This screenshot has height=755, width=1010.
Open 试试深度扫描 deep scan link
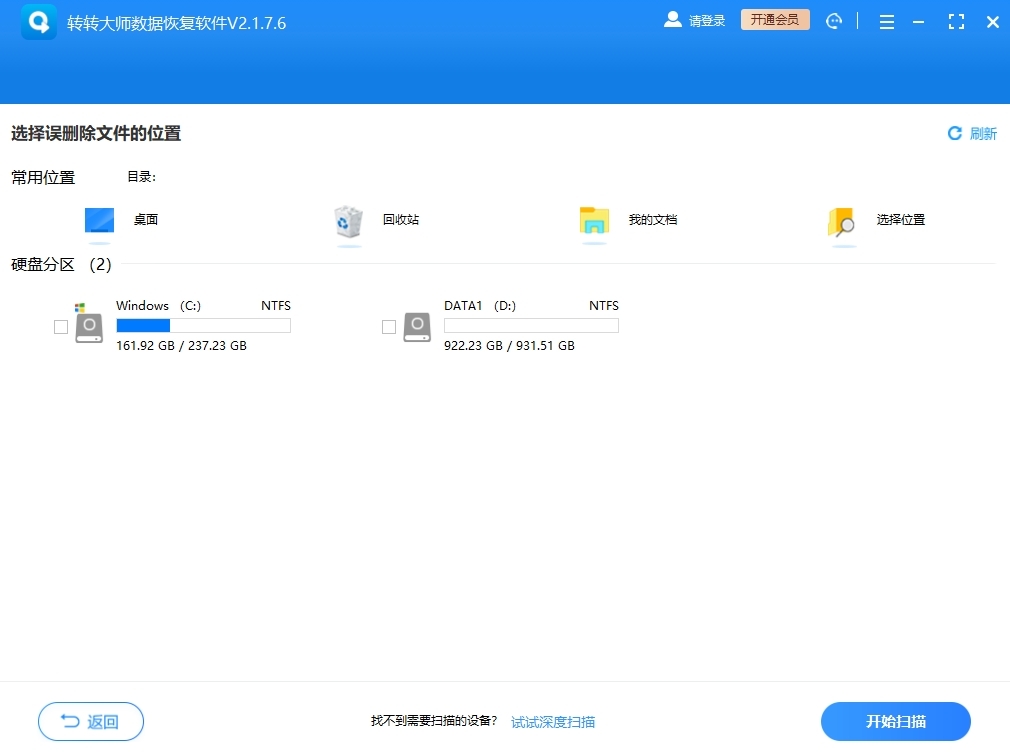tap(551, 721)
